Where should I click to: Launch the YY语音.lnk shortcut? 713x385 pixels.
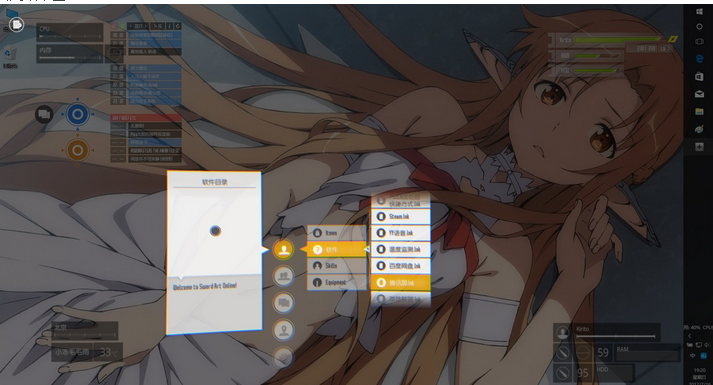[401, 233]
